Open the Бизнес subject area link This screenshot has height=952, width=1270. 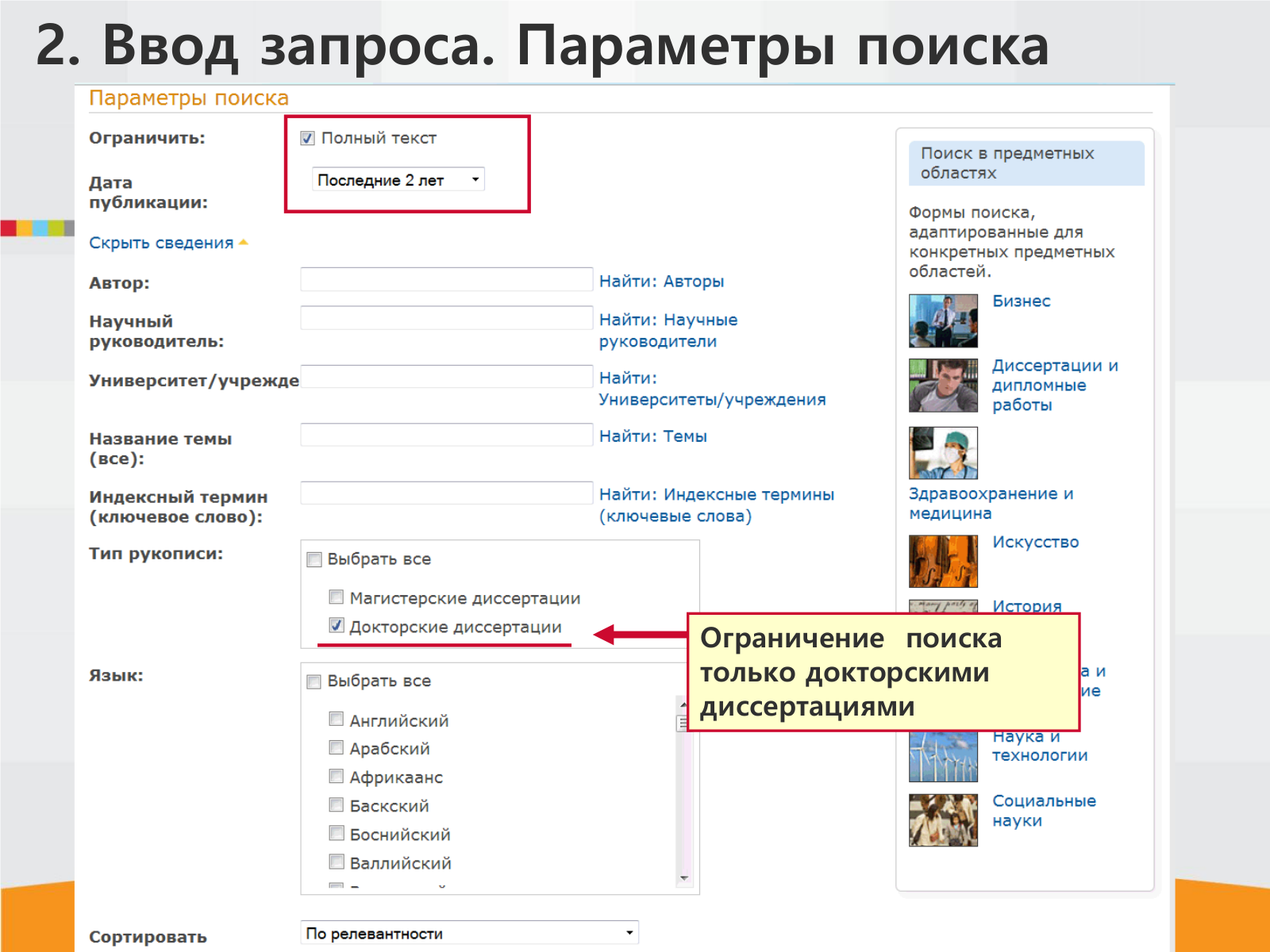1021,301
